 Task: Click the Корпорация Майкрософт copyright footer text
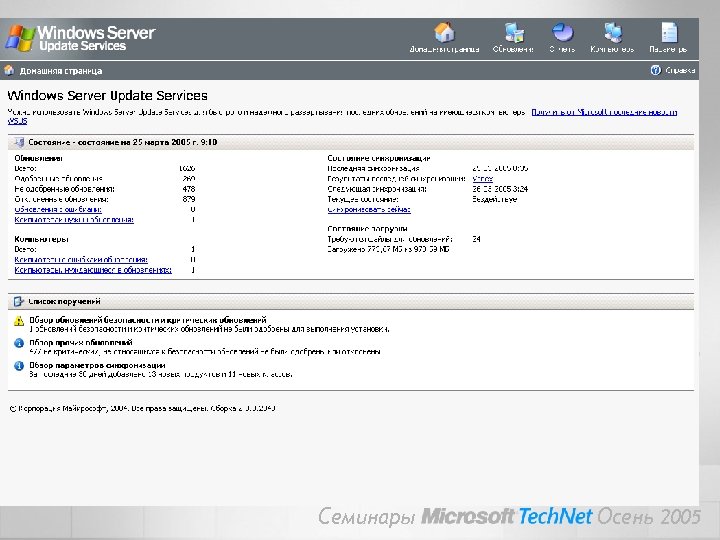tap(142, 408)
